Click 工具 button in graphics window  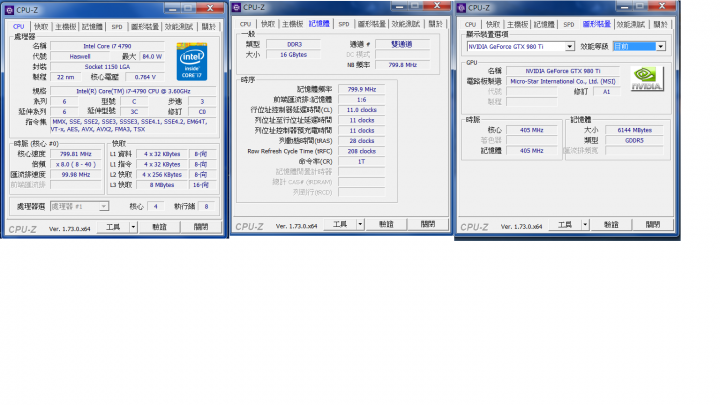pos(565,225)
